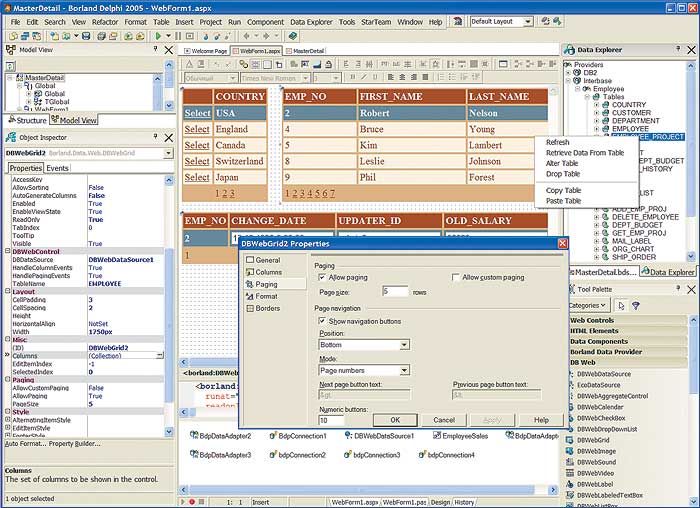Click the designer horizontal scrollbar at bottom
Viewport: 700px width, 508px height.
tap(368, 490)
